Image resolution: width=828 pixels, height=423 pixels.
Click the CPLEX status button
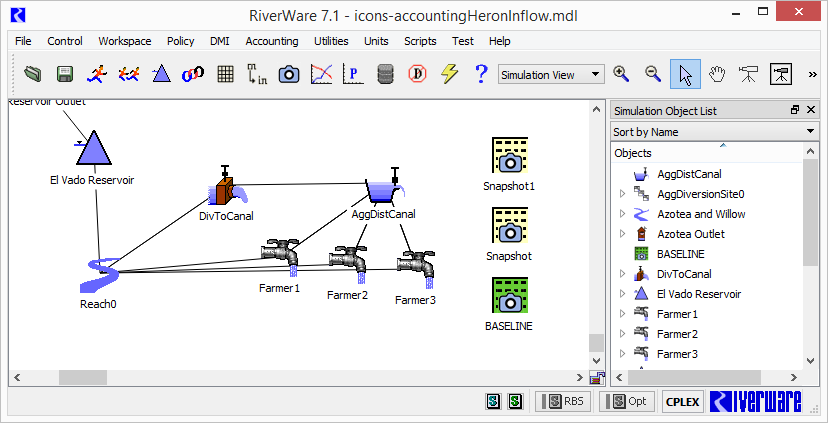(682, 401)
